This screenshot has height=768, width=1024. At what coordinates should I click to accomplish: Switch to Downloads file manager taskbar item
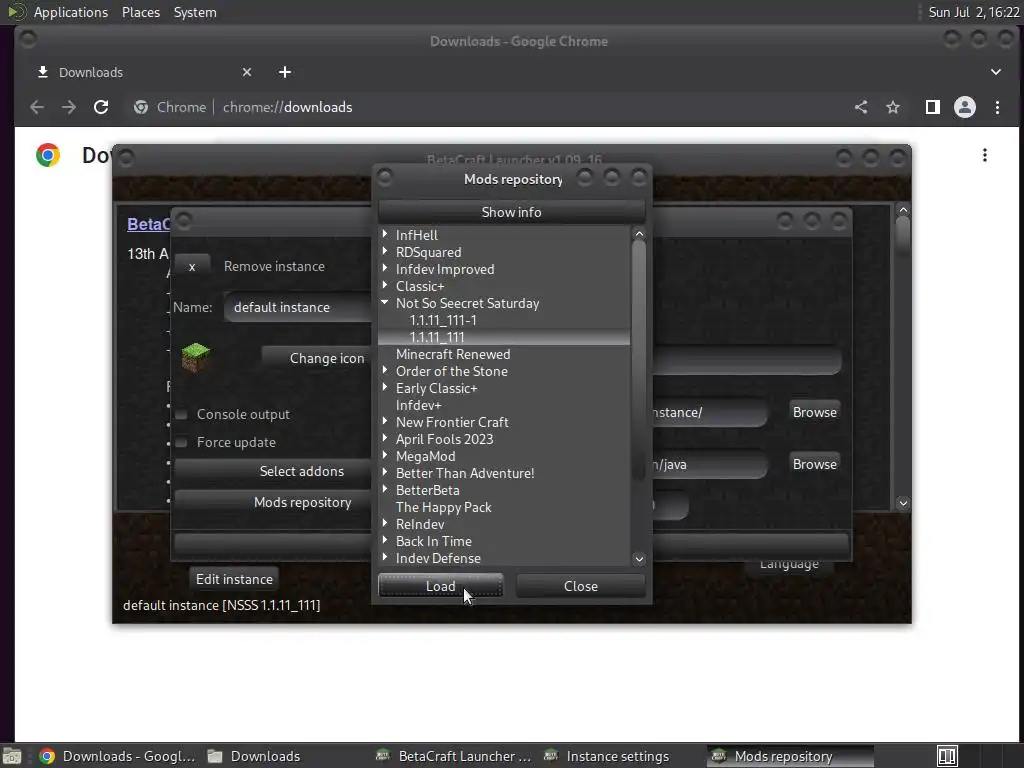pyautogui.click(x=254, y=756)
